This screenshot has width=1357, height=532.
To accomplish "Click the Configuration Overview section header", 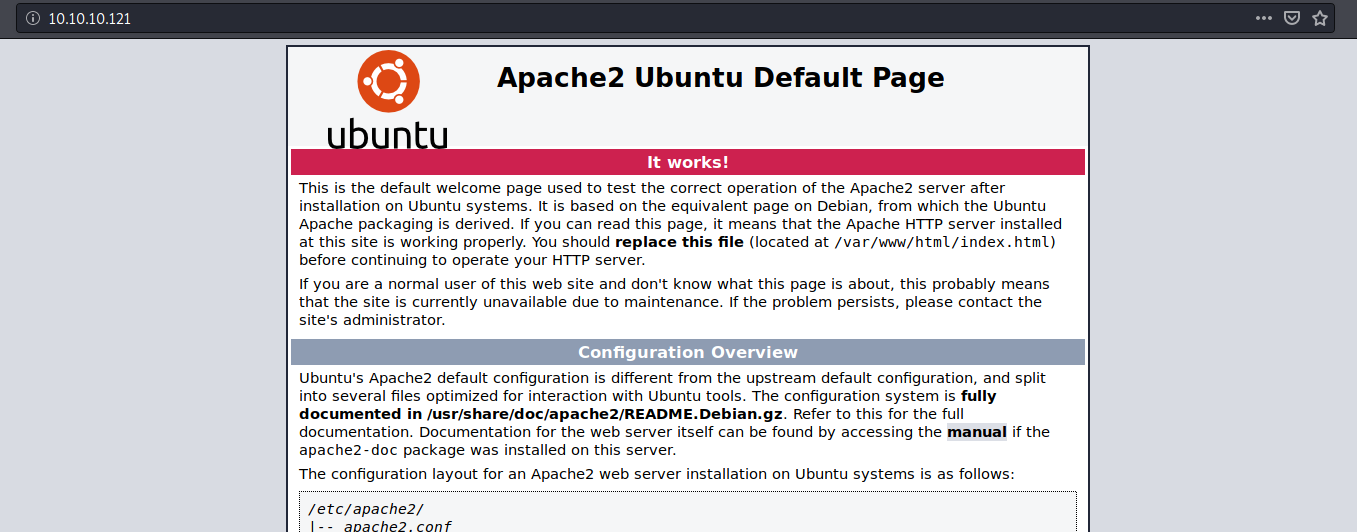I will (688, 352).
